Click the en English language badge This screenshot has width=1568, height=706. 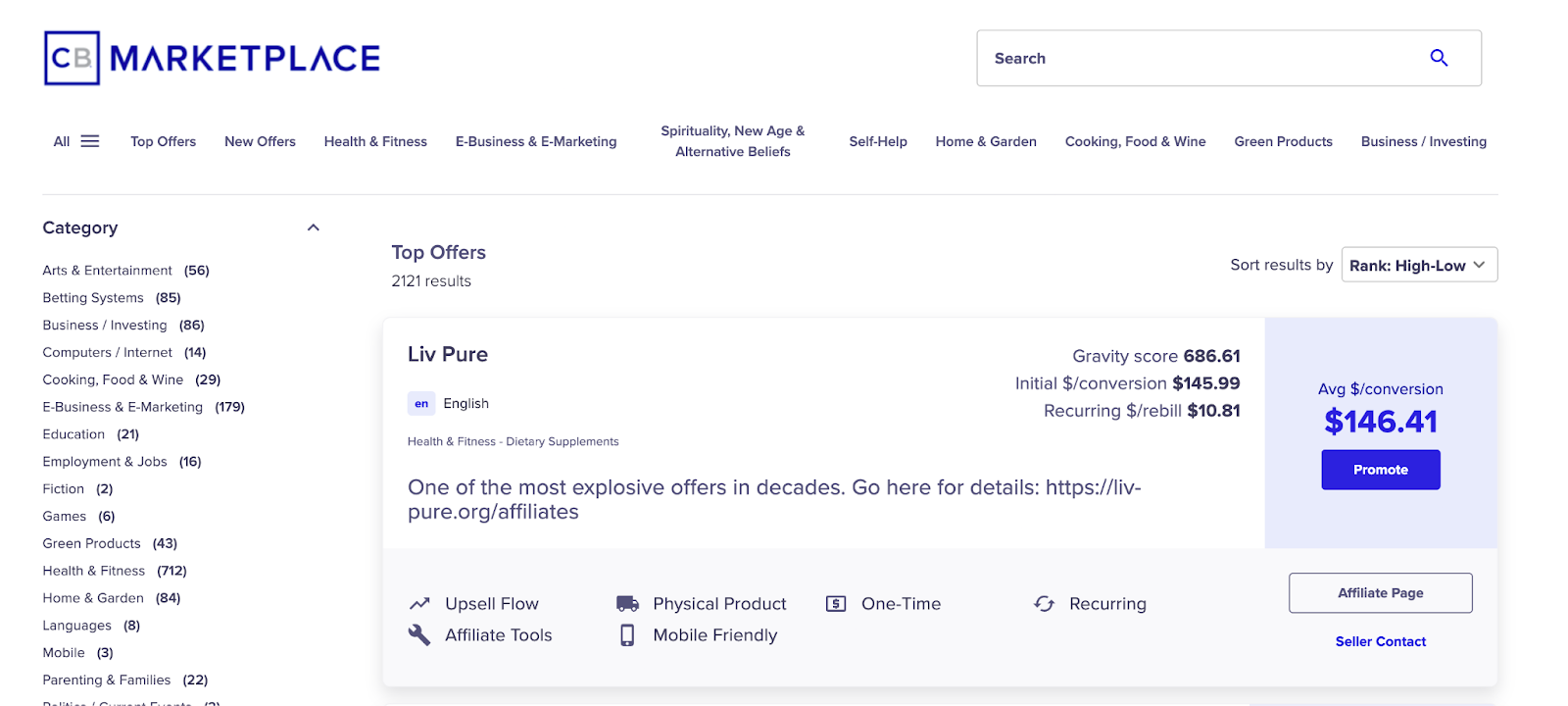click(421, 404)
